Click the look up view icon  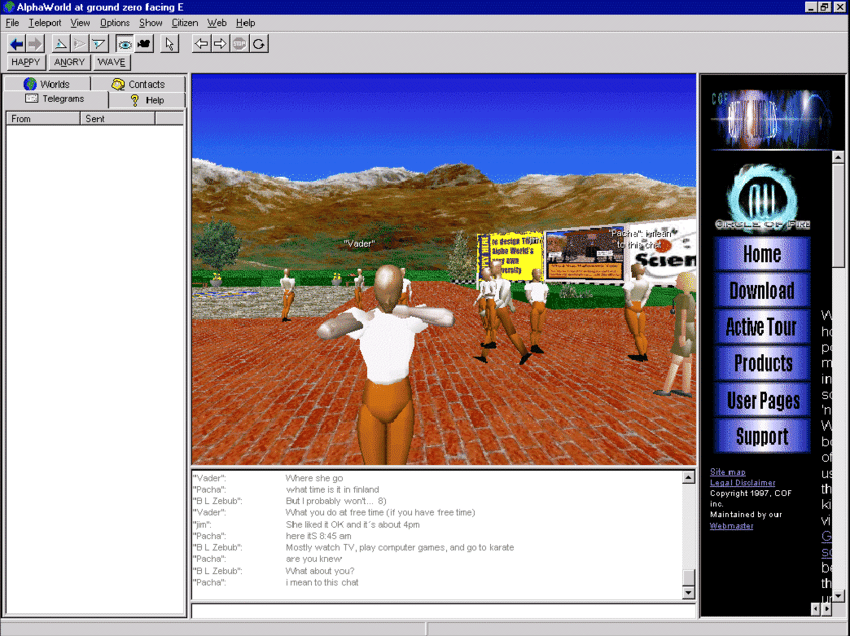tap(61, 44)
